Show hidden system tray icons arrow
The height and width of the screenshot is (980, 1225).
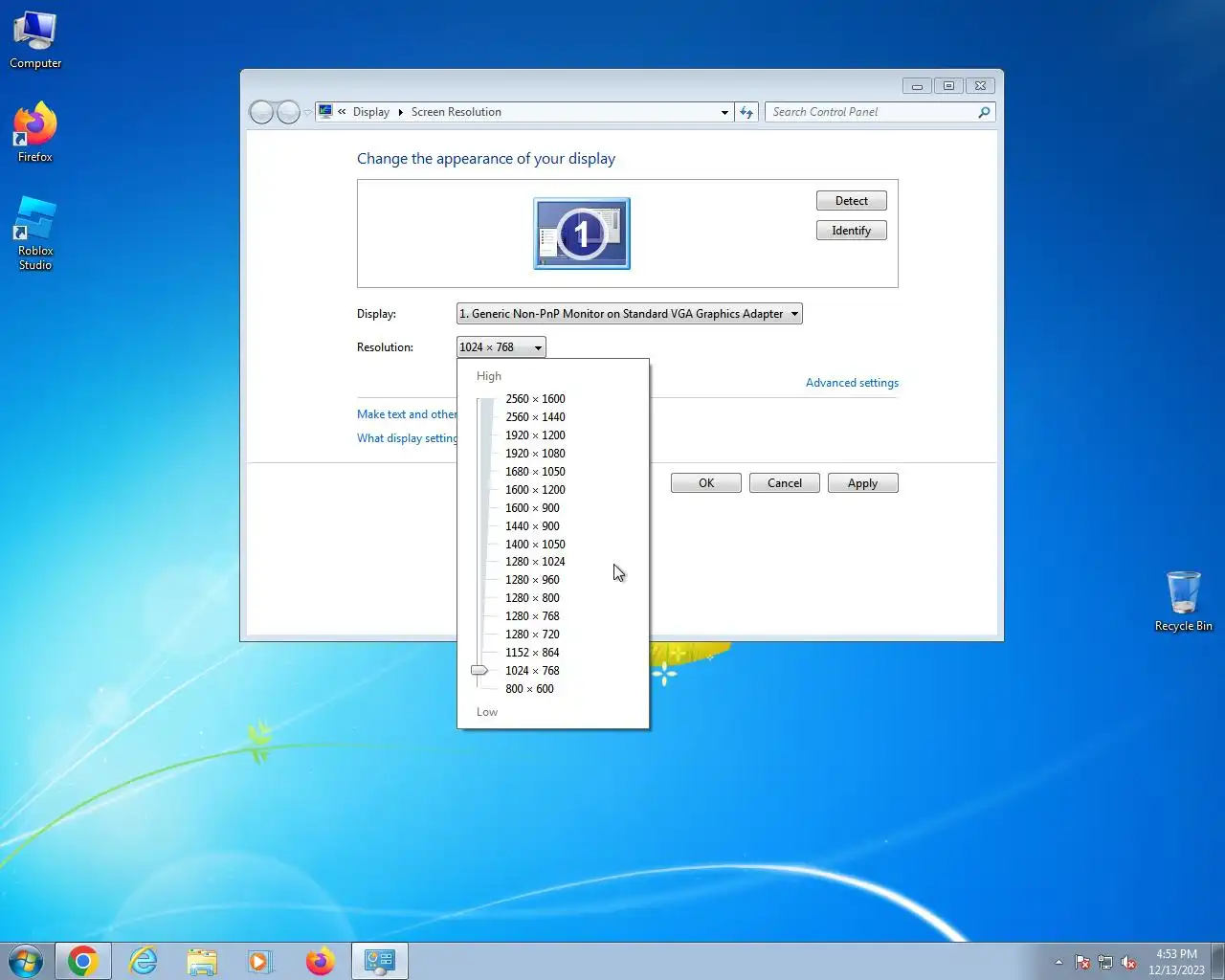[x=1058, y=962]
